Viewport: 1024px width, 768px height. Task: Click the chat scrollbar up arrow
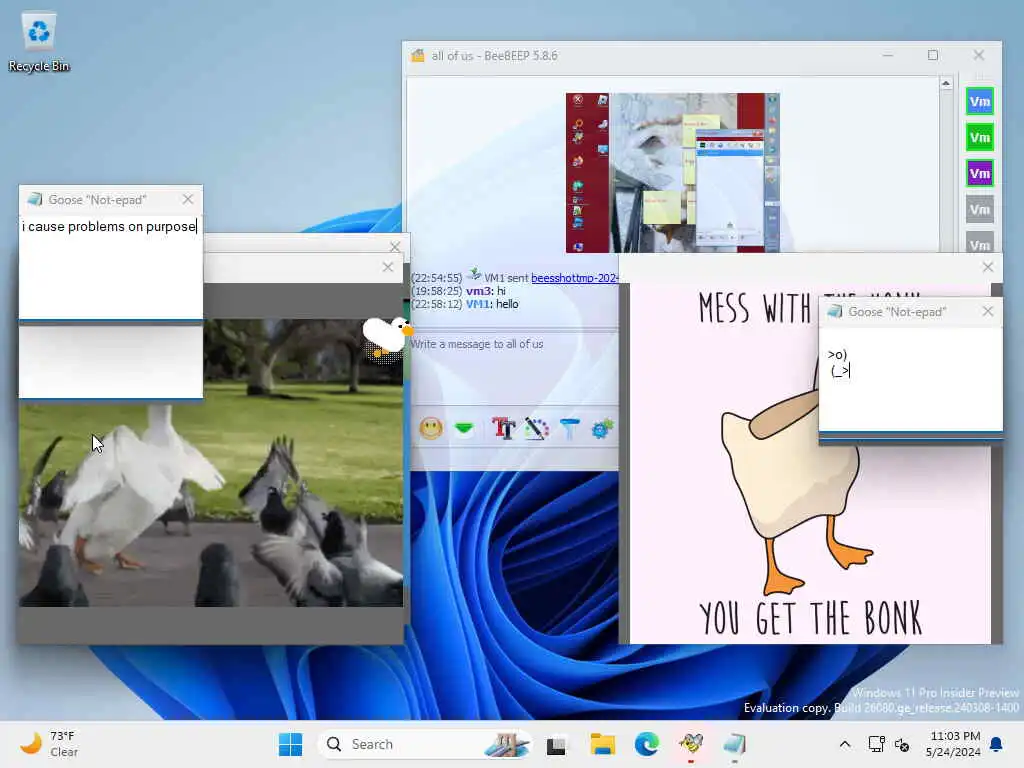tap(946, 83)
